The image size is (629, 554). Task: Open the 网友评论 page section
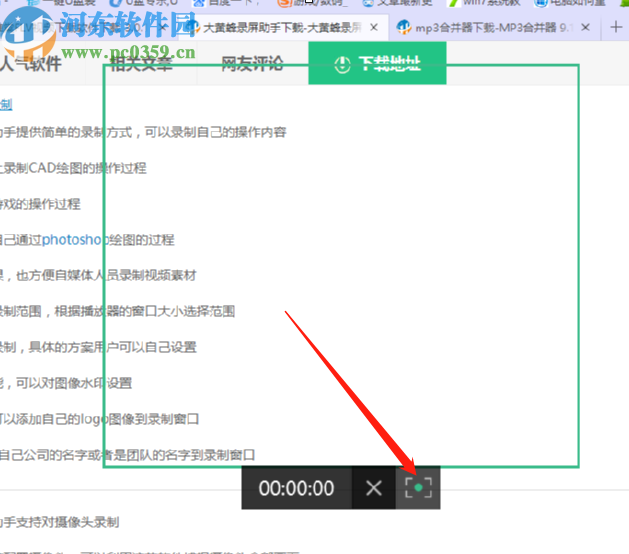(x=252, y=63)
